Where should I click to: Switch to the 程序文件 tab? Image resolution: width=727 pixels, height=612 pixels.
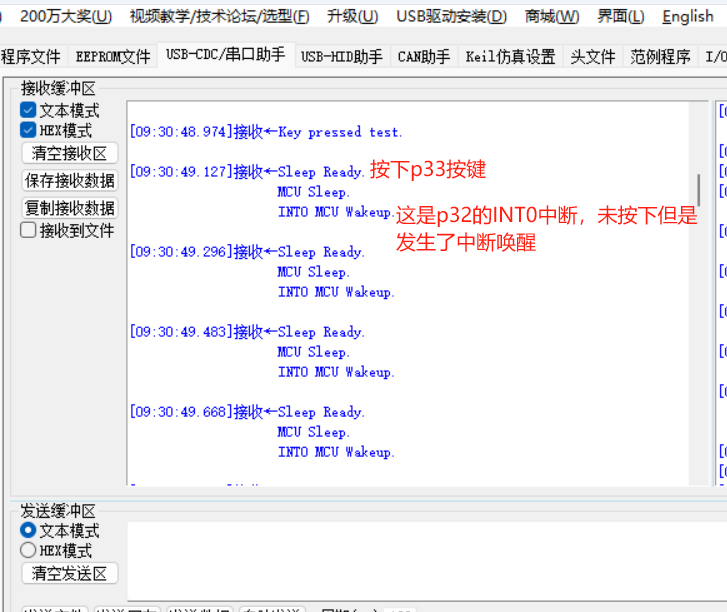[x=32, y=57]
